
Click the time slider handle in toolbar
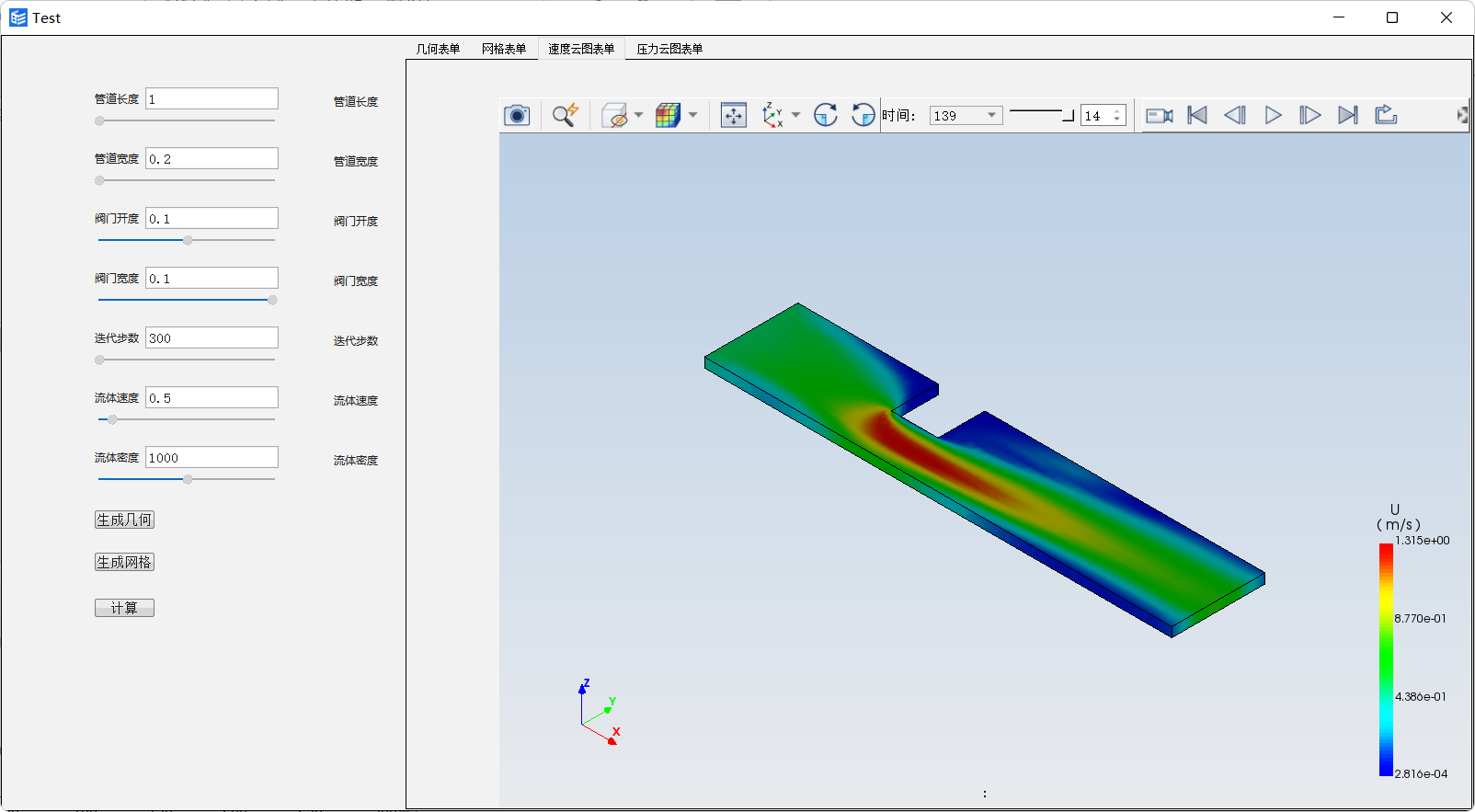pyautogui.click(x=1068, y=115)
